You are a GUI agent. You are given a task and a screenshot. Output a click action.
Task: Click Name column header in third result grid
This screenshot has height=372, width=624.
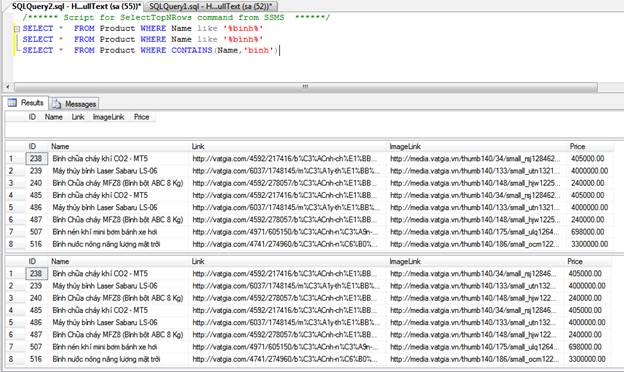60,261
